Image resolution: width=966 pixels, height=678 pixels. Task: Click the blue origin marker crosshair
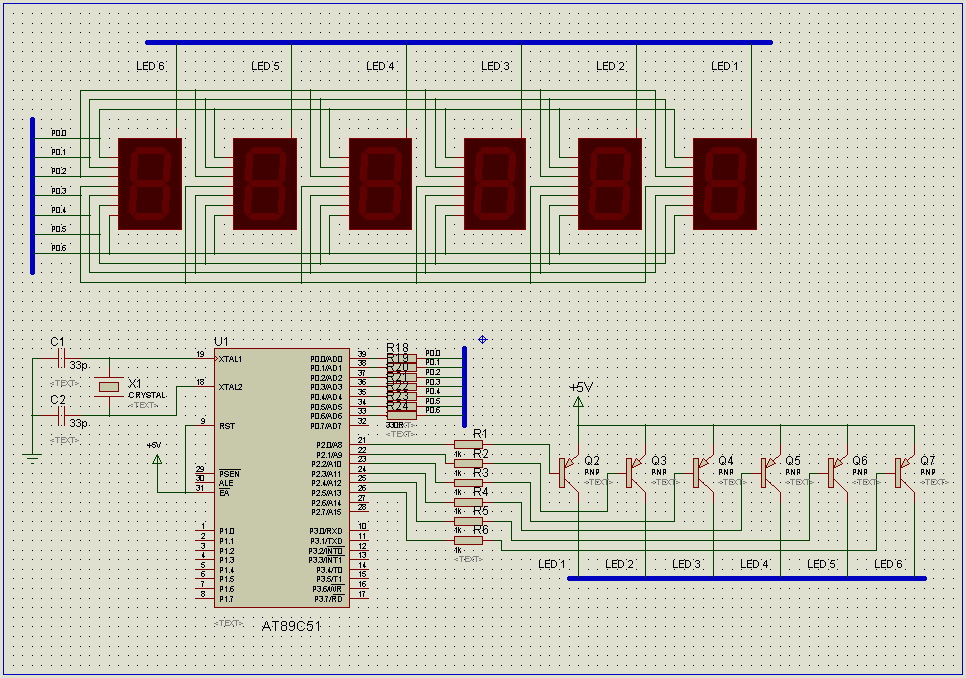coord(483,339)
